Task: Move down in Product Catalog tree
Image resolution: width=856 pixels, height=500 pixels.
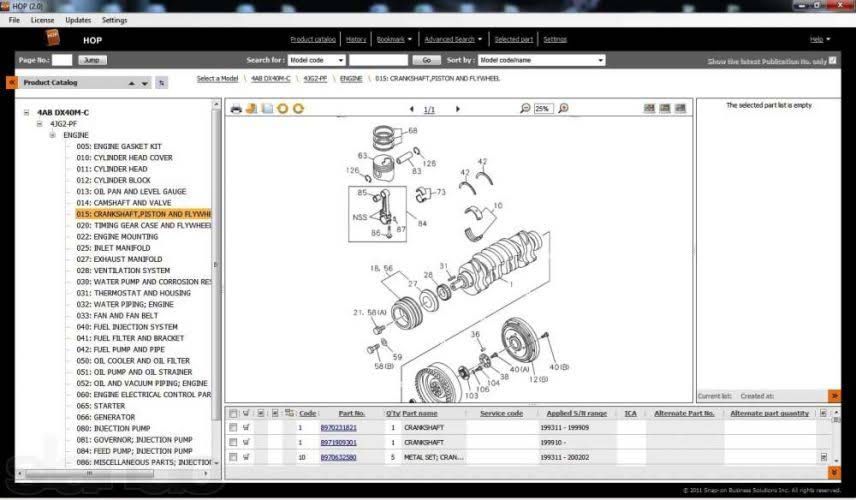Action: tap(145, 84)
